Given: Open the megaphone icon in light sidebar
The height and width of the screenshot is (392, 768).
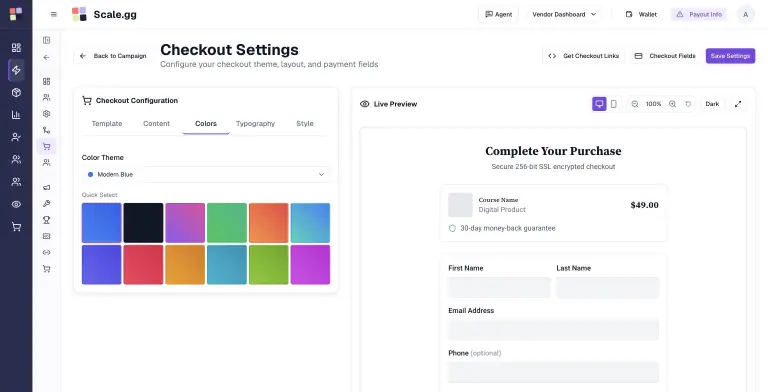Looking at the screenshot, I should 47,188.
